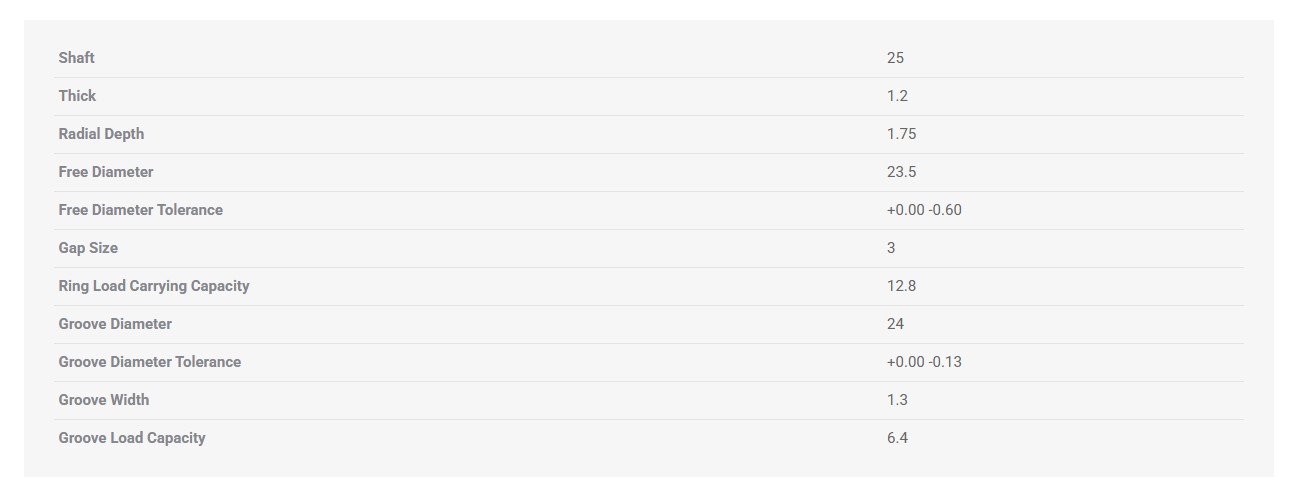
Task: Click the Groove Diameter Tolerance label
Action: 150,362
